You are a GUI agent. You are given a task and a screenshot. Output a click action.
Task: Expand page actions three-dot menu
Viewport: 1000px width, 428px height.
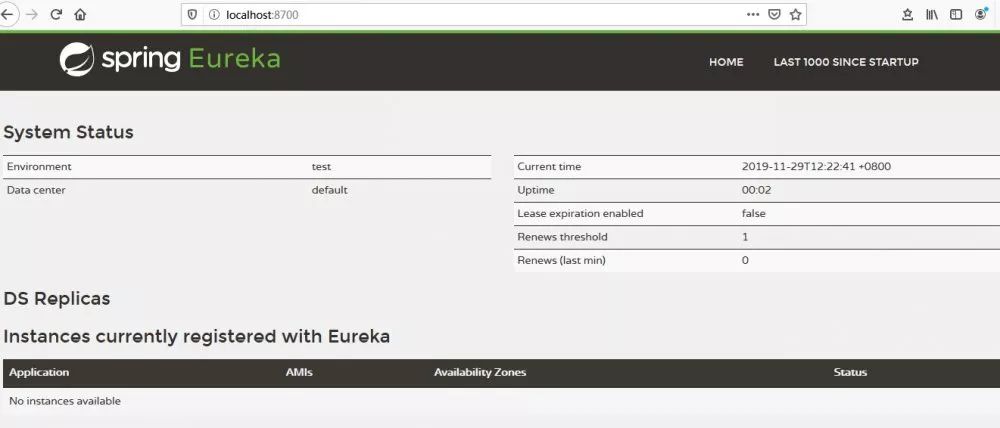(753, 15)
